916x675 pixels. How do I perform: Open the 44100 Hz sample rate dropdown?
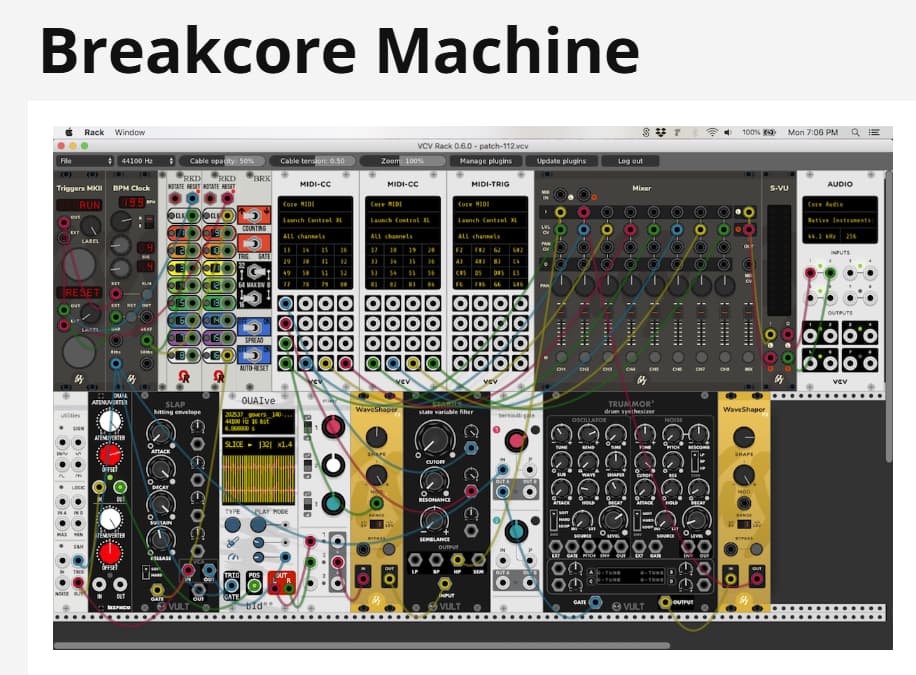[x=145, y=160]
